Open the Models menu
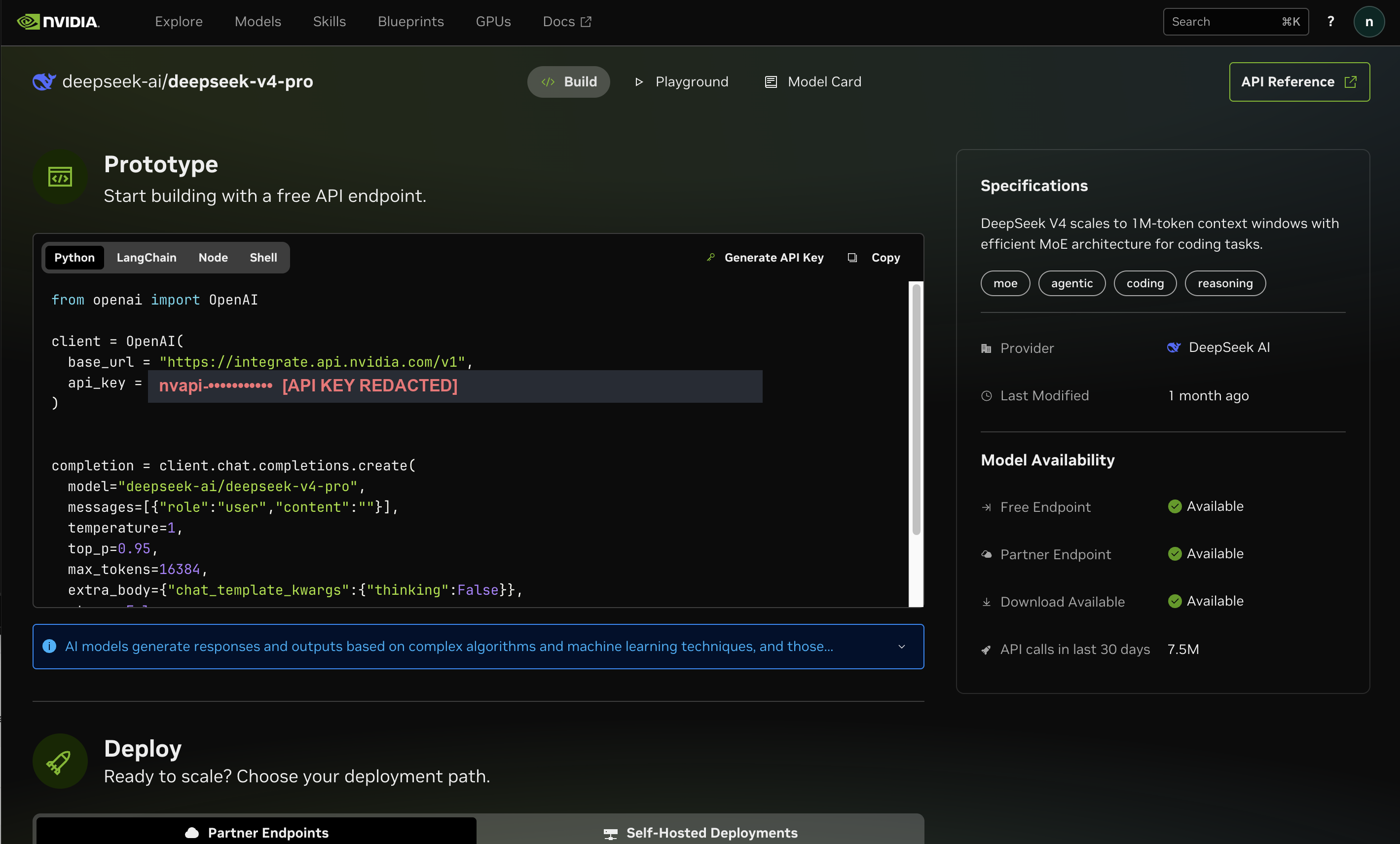The width and height of the screenshot is (1400, 844). click(x=258, y=22)
